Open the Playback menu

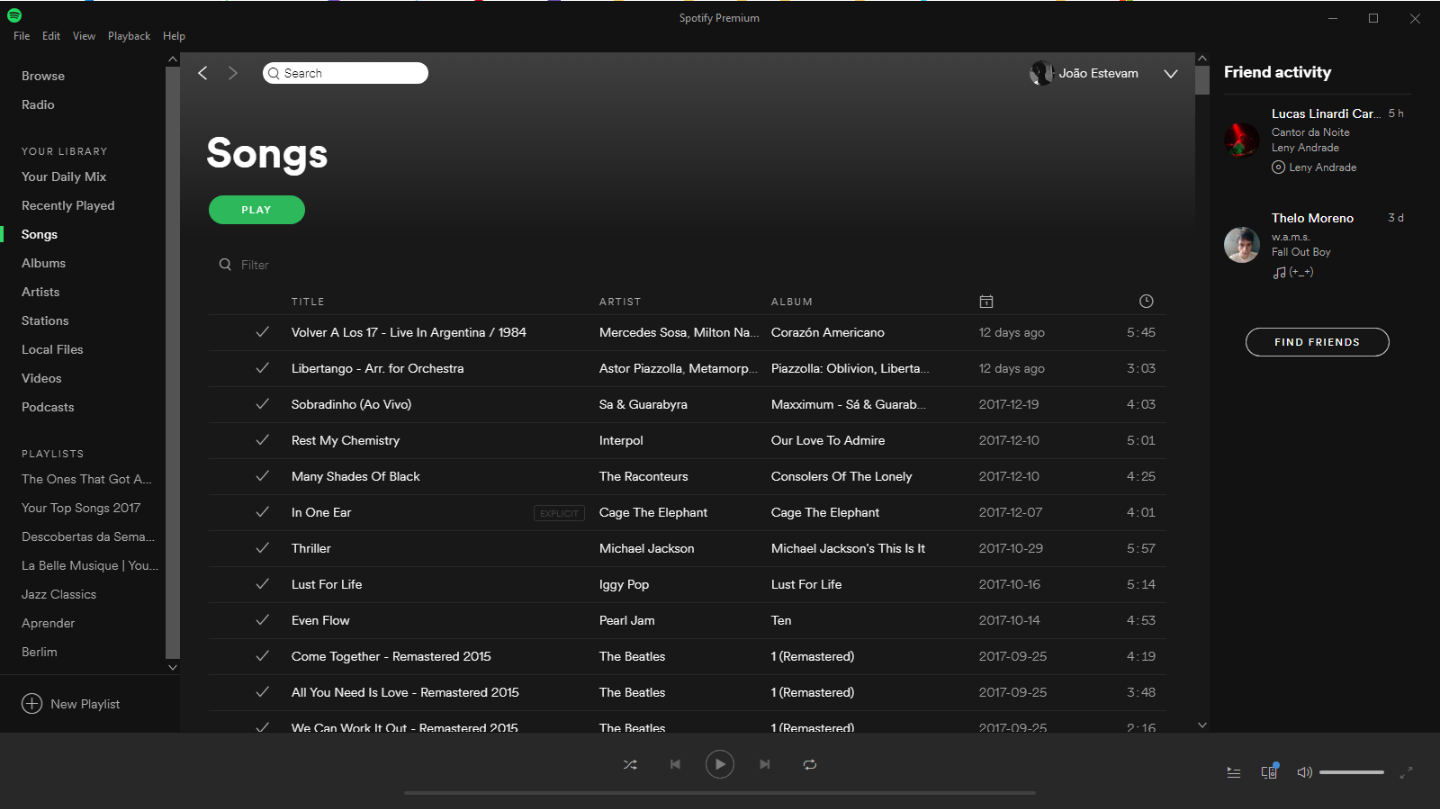point(129,36)
